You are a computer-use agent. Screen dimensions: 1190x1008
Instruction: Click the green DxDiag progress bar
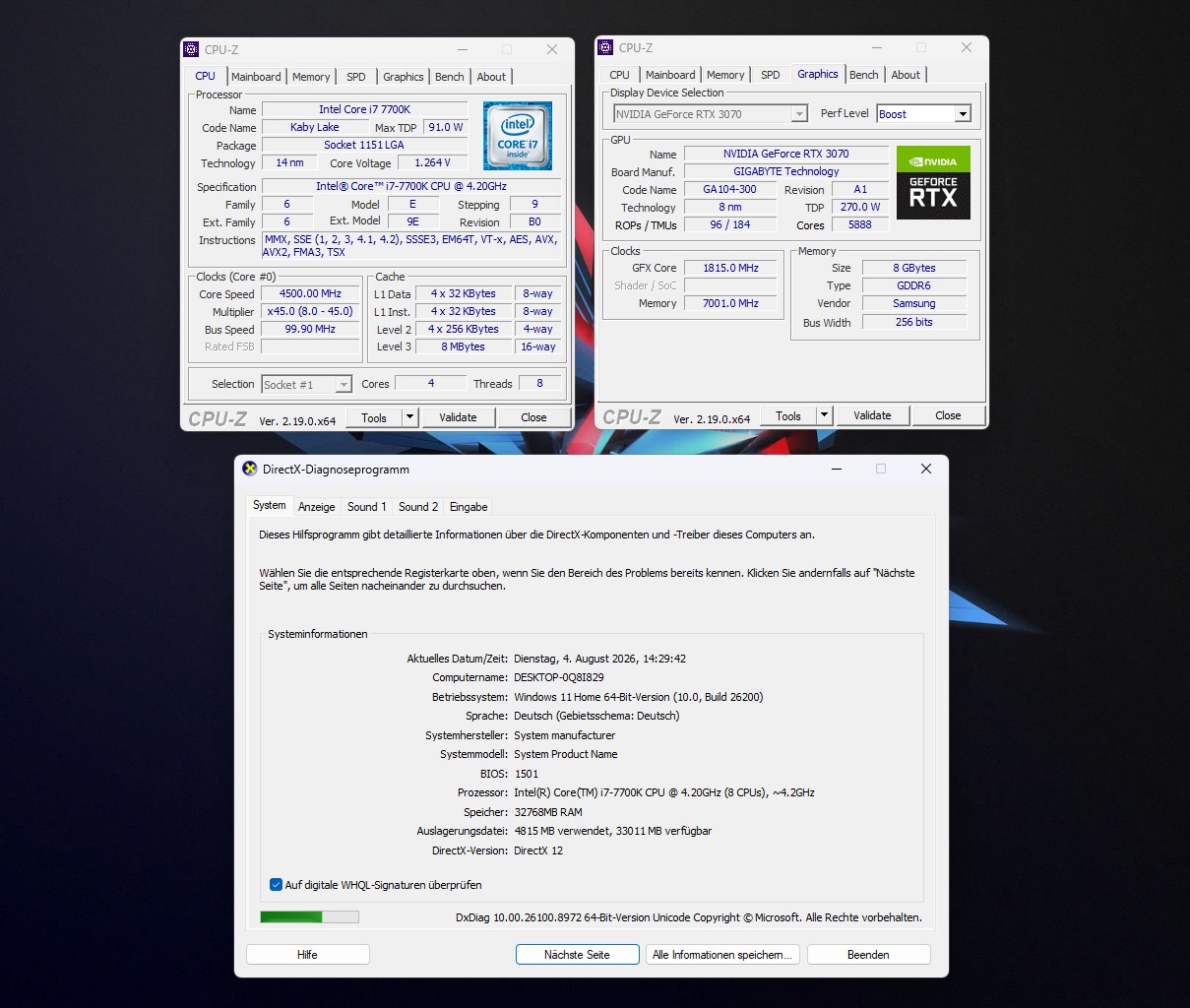click(x=309, y=916)
